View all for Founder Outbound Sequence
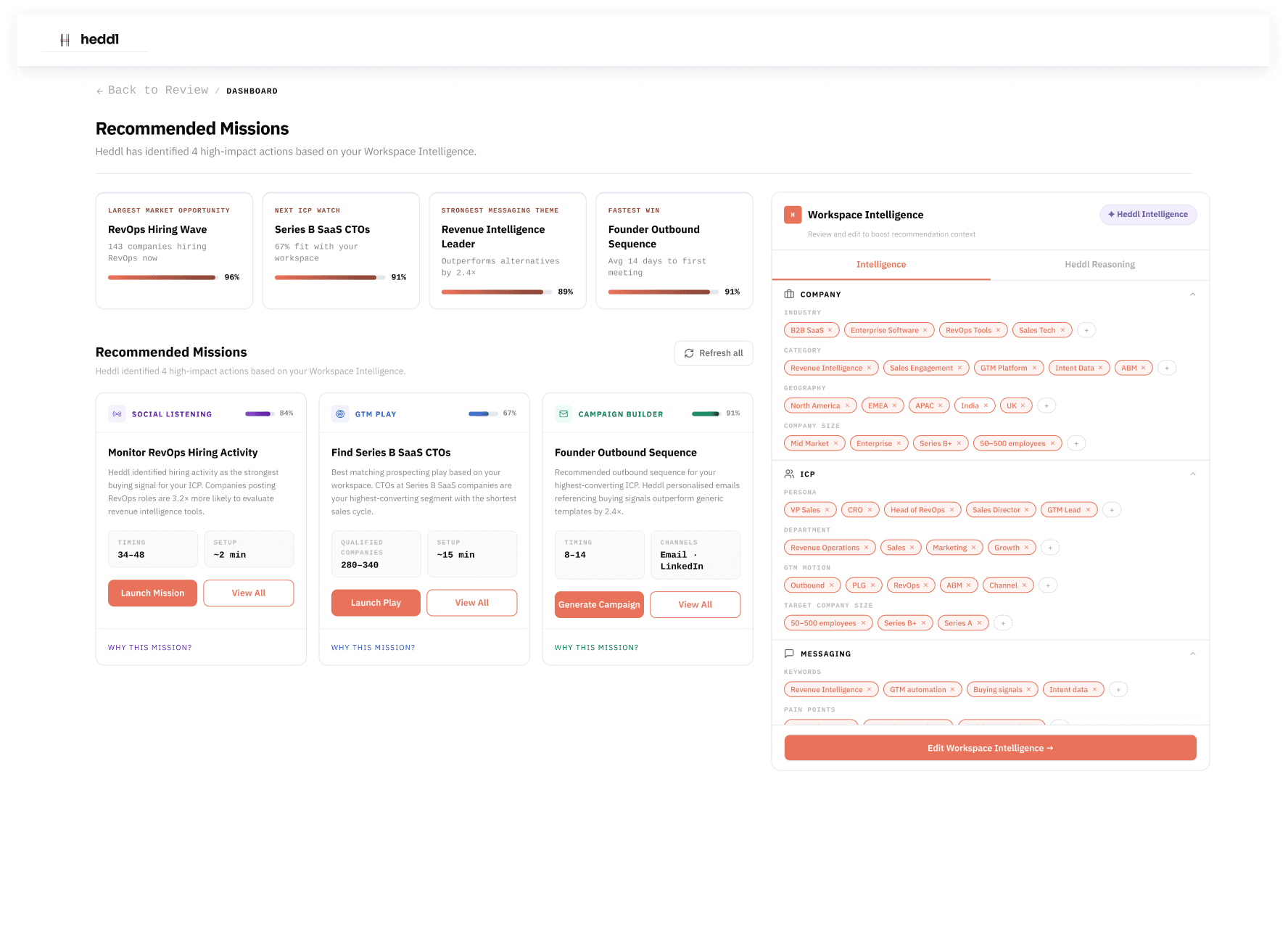 point(695,605)
